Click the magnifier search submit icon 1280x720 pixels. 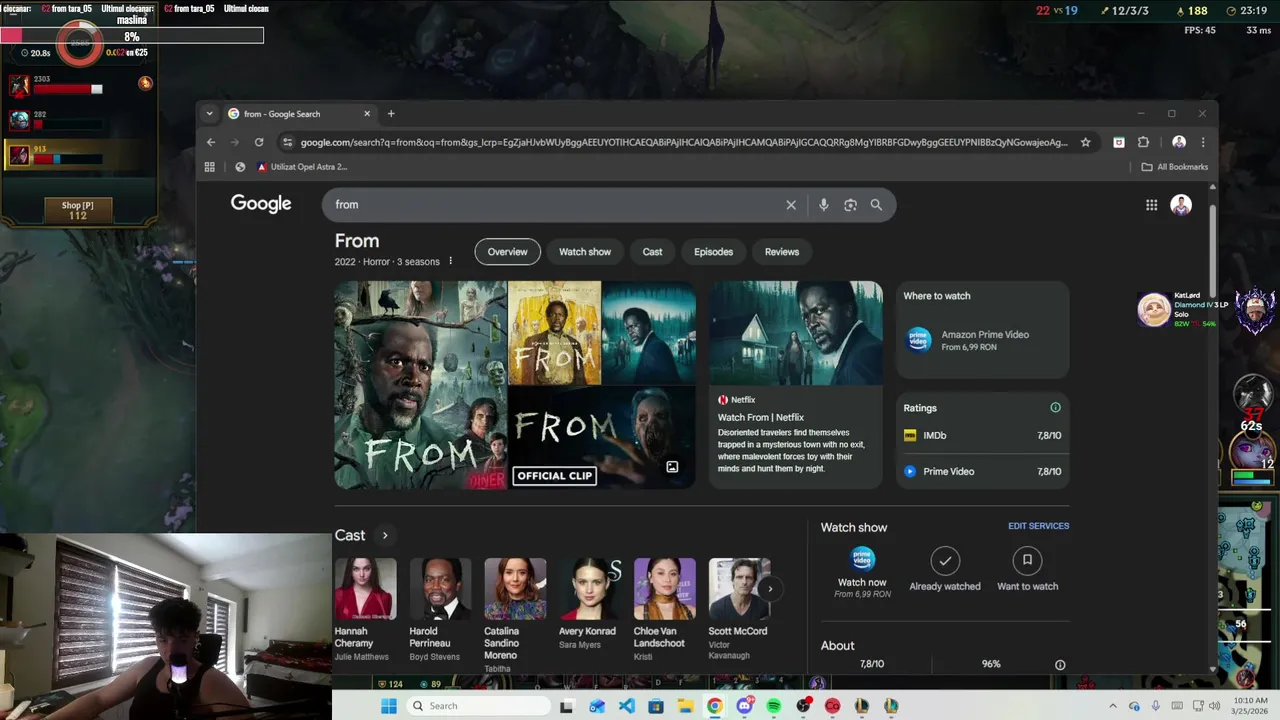[x=876, y=205]
